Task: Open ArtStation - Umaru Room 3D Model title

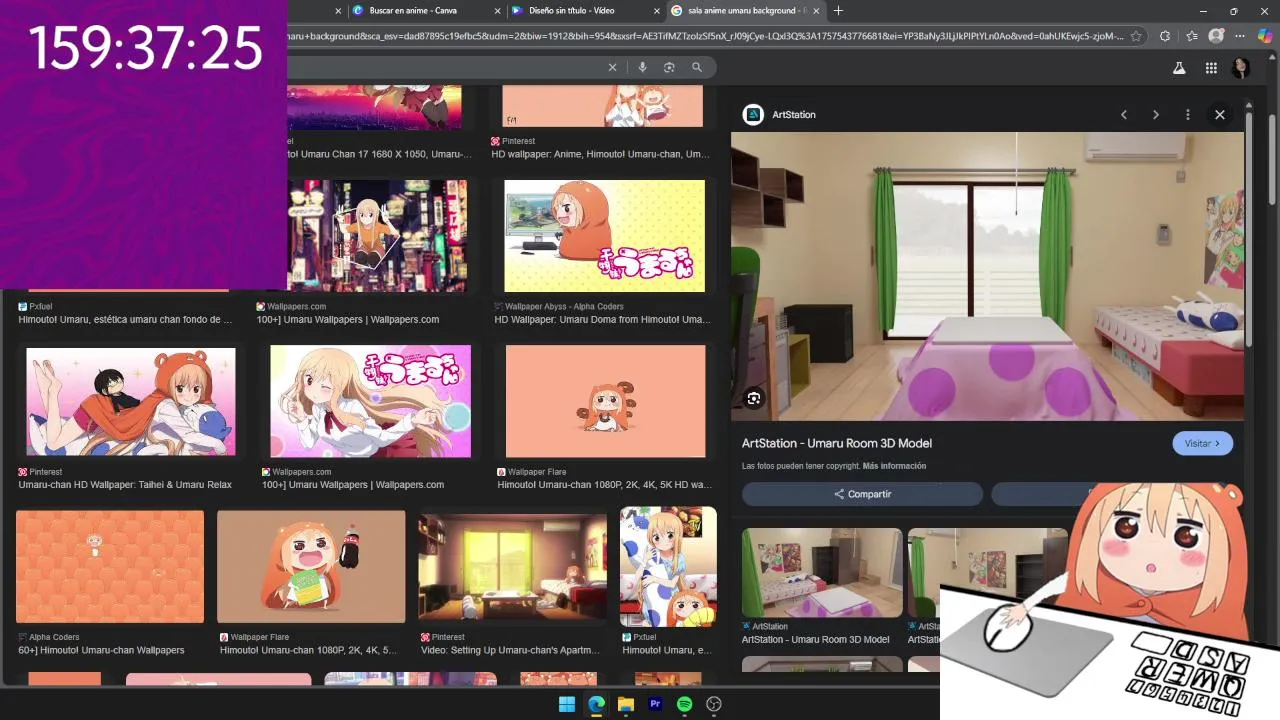Action: coord(836,443)
